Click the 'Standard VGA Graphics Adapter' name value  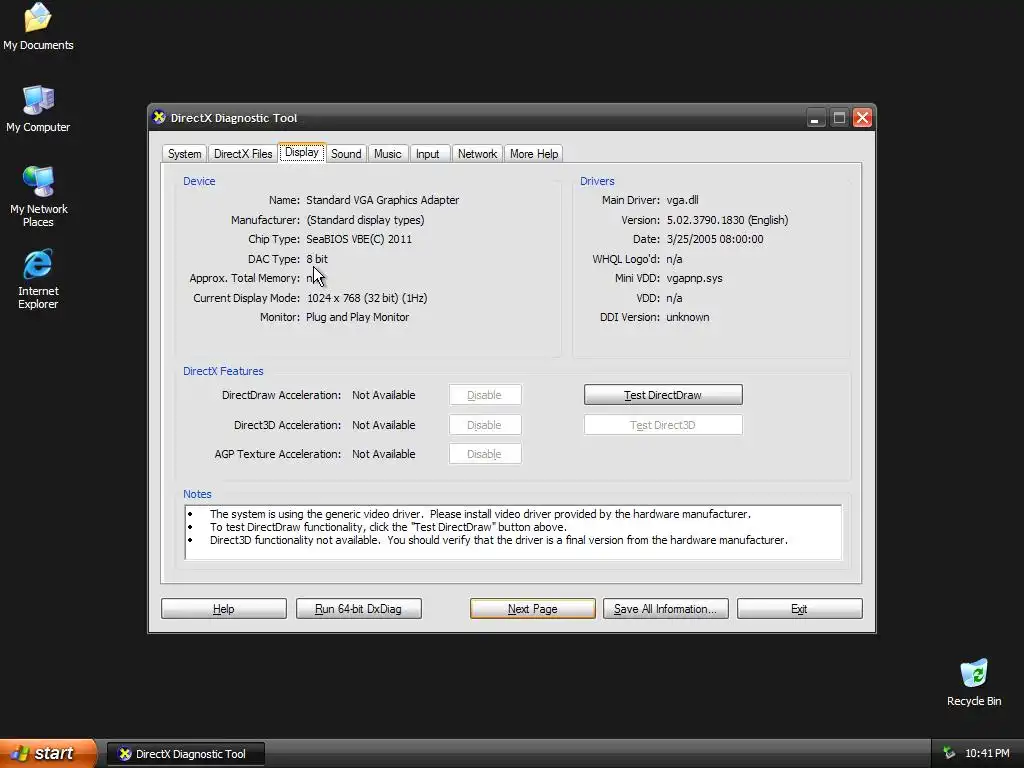(383, 200)
